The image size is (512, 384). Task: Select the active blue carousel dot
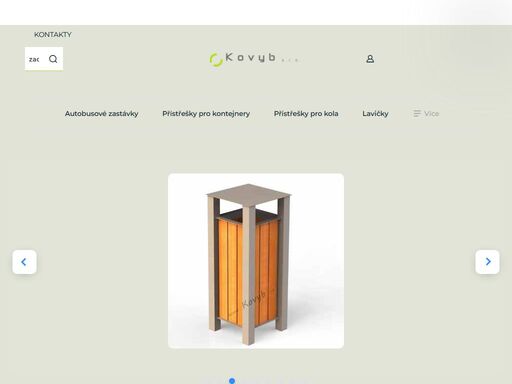232,381
